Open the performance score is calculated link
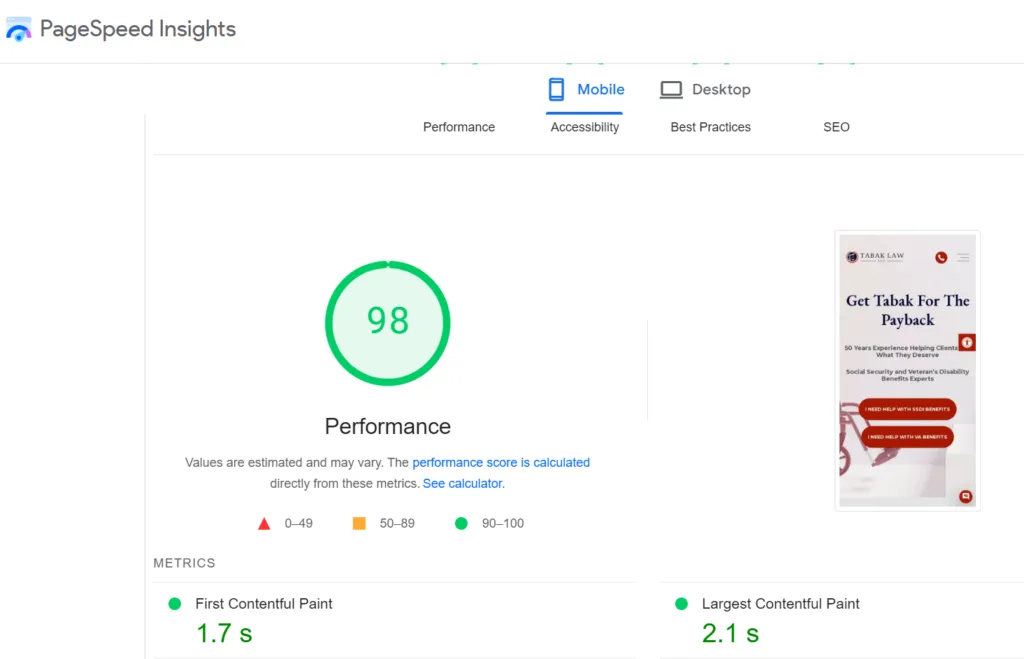The width and height of the screenshot is (1024, 659). 501,462
